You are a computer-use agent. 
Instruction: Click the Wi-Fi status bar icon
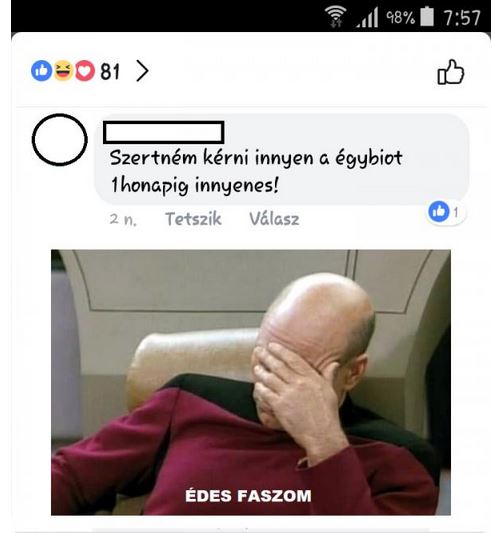336,17
